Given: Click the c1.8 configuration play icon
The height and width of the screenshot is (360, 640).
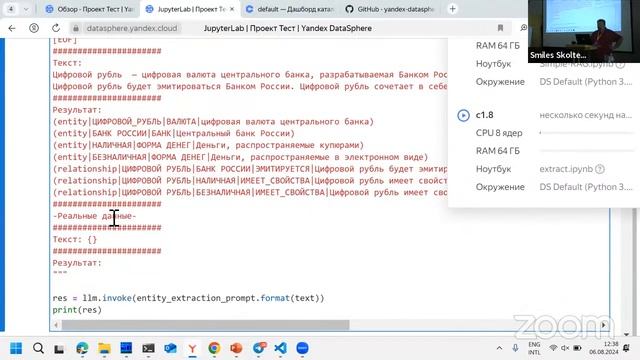Looking at the screenshot, I should coord(463,116).
